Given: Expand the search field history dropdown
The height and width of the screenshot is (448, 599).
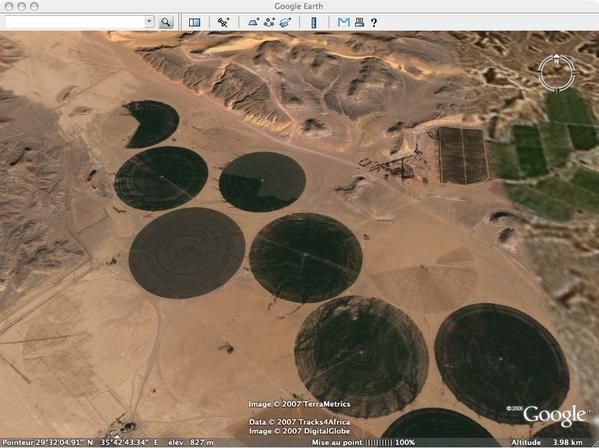Looking at the screenshot, I should coord(149,22).
